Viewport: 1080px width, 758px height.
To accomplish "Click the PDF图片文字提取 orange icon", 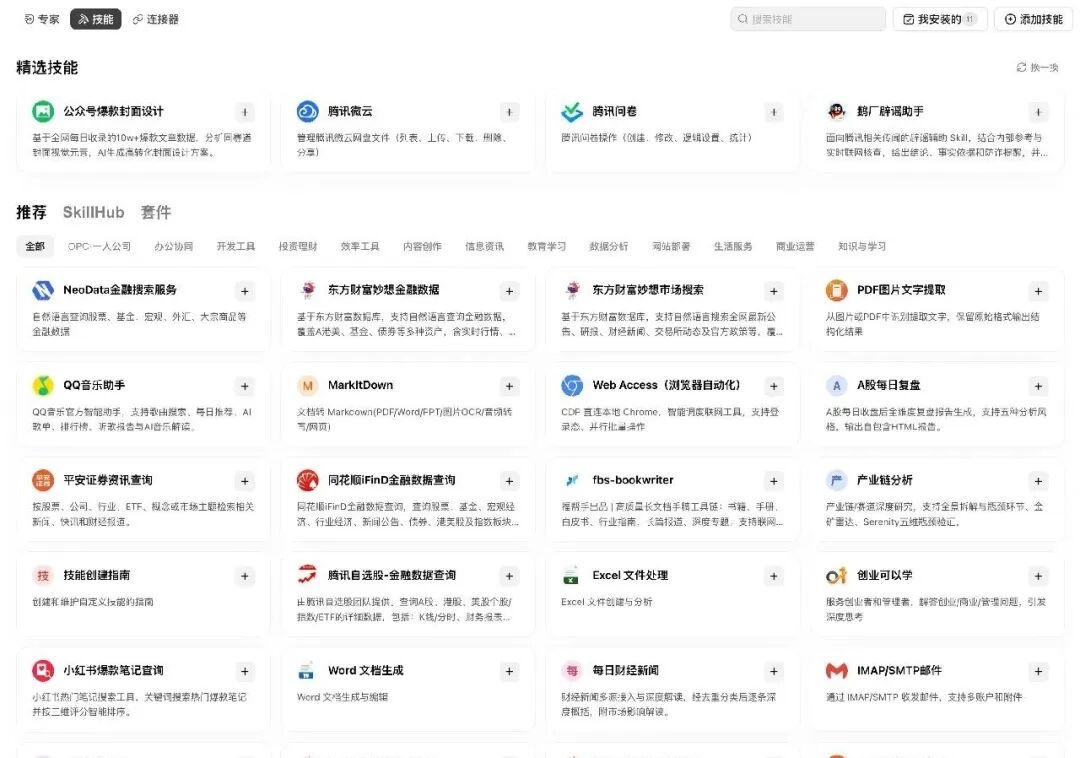I will tap(836, 290).
